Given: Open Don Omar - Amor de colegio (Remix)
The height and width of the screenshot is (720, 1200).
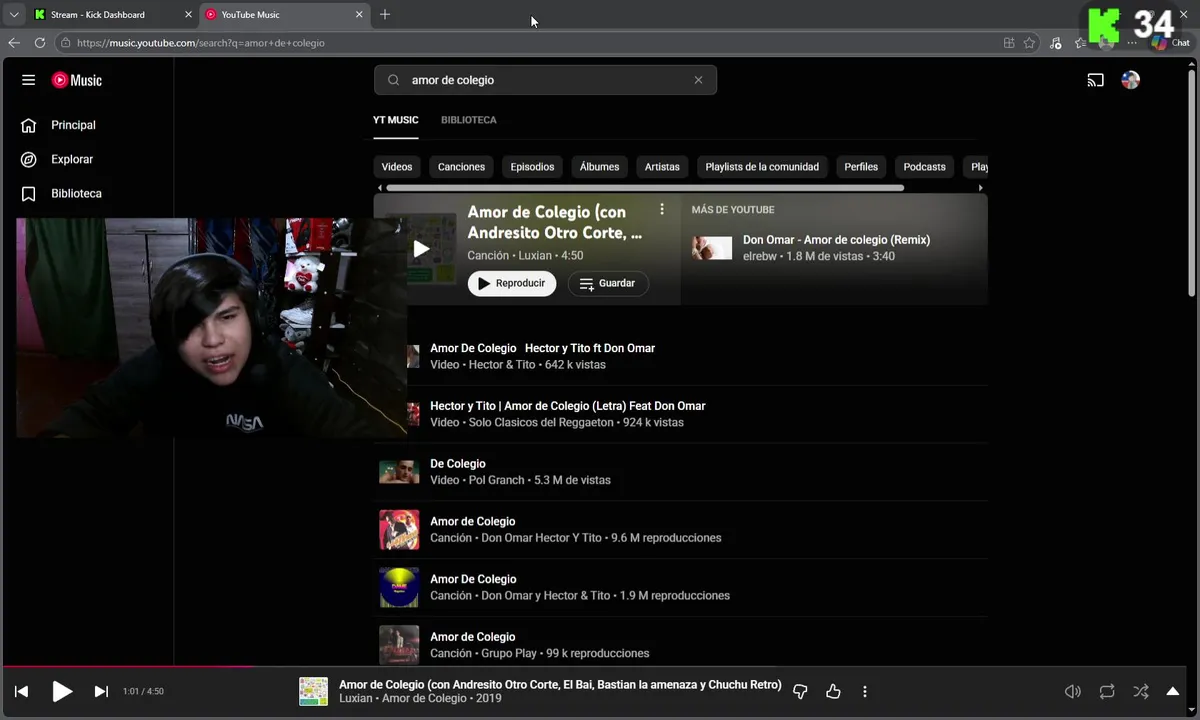Looking at the screenshot, I should point(836,240).
